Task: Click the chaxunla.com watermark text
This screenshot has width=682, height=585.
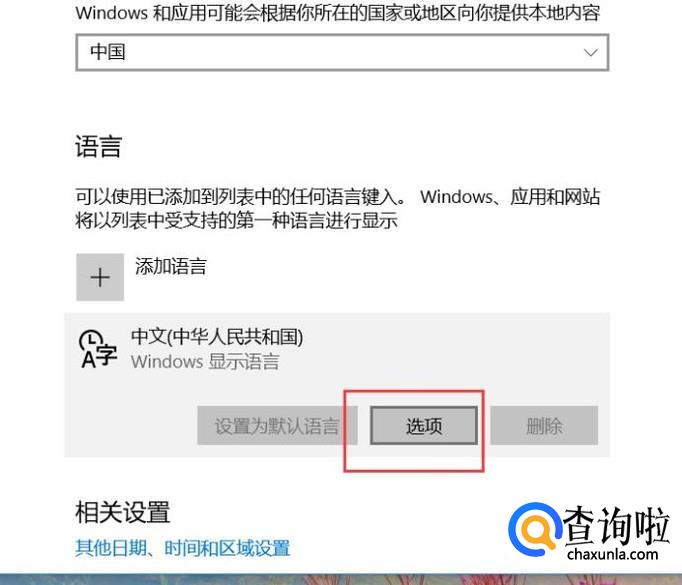Action: [x=612, y=554]
